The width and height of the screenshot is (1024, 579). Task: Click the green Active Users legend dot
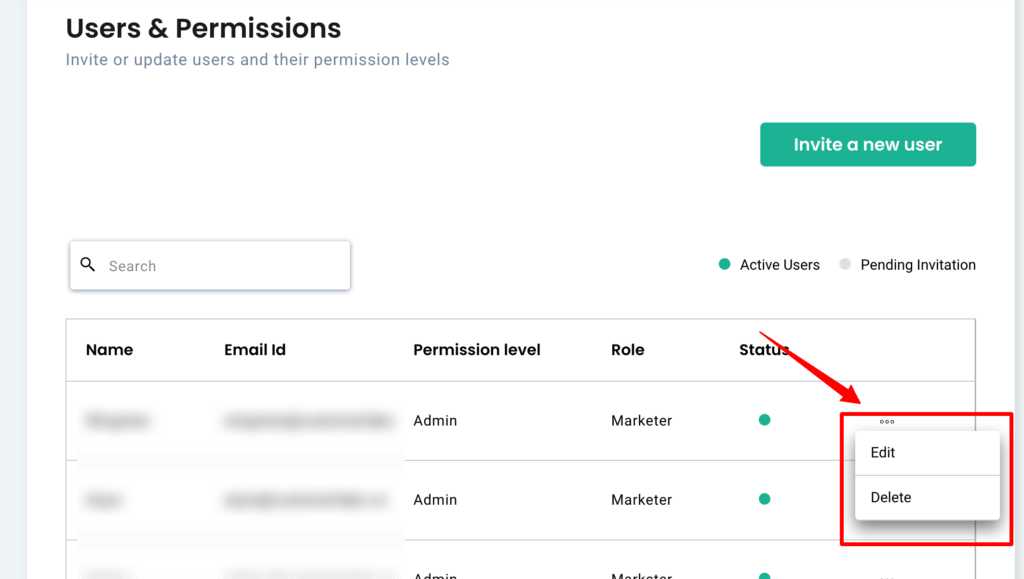coord(724,264)
